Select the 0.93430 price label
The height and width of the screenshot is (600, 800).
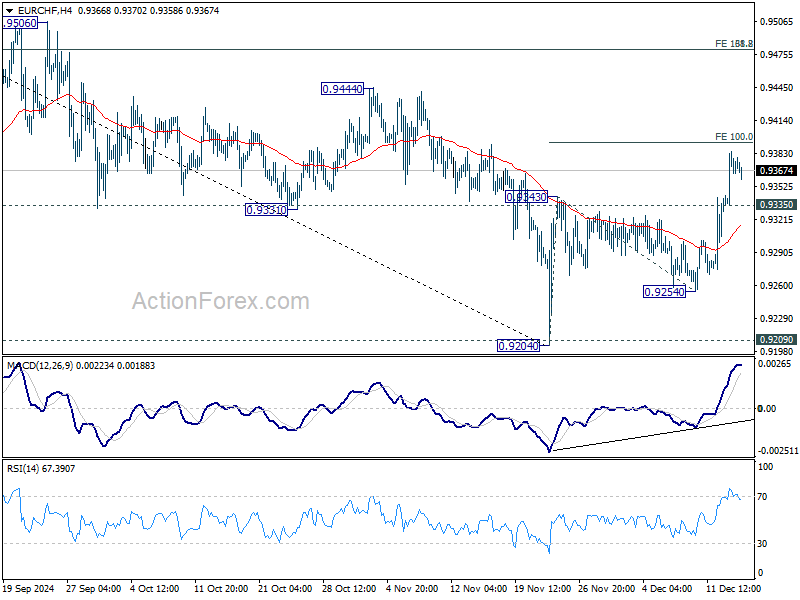coord(527,197)
